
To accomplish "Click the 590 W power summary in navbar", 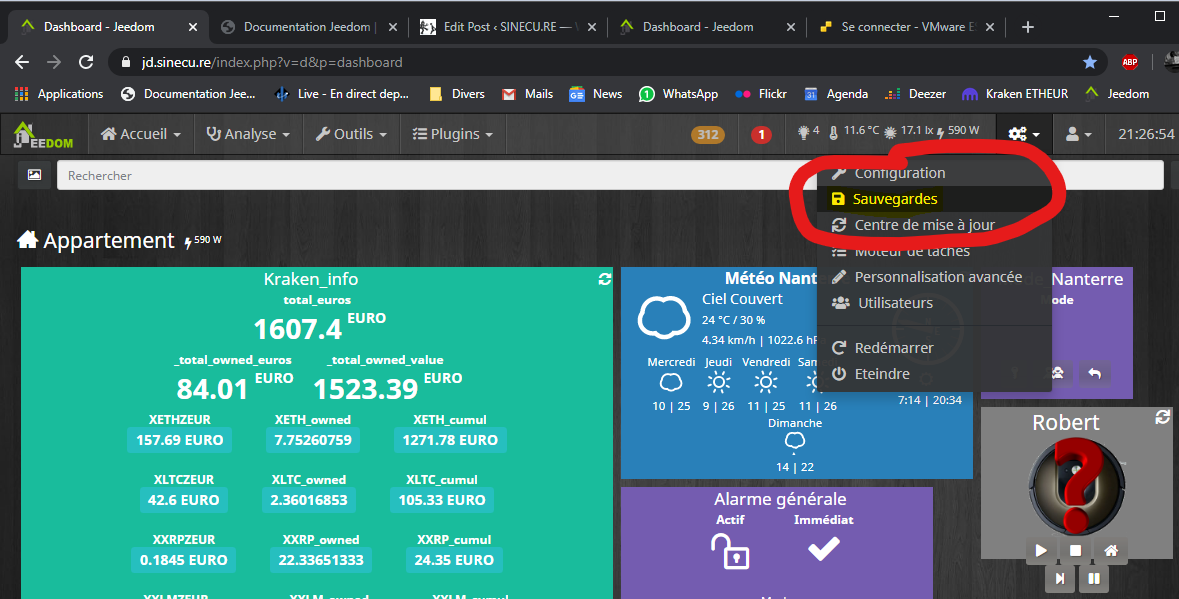I will point(958,132).
